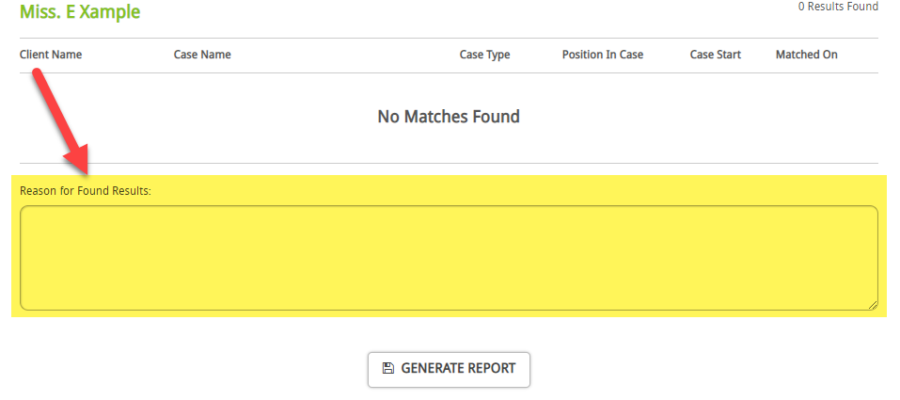Screen dimensions: 900x400
Task: Click the Generate Report button
Action: click(449, 368)
